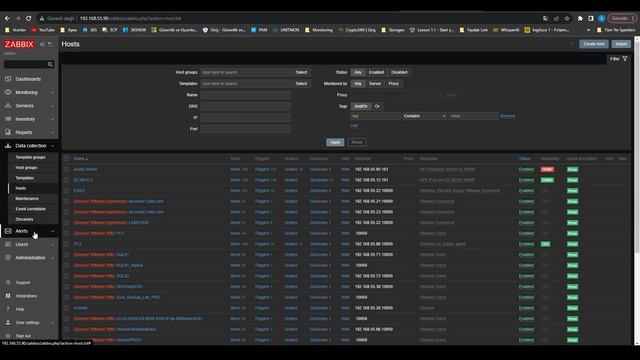This screenshot has height=360, width=640.
Task: Click the browser back arrow
Action: pos(7,18)
